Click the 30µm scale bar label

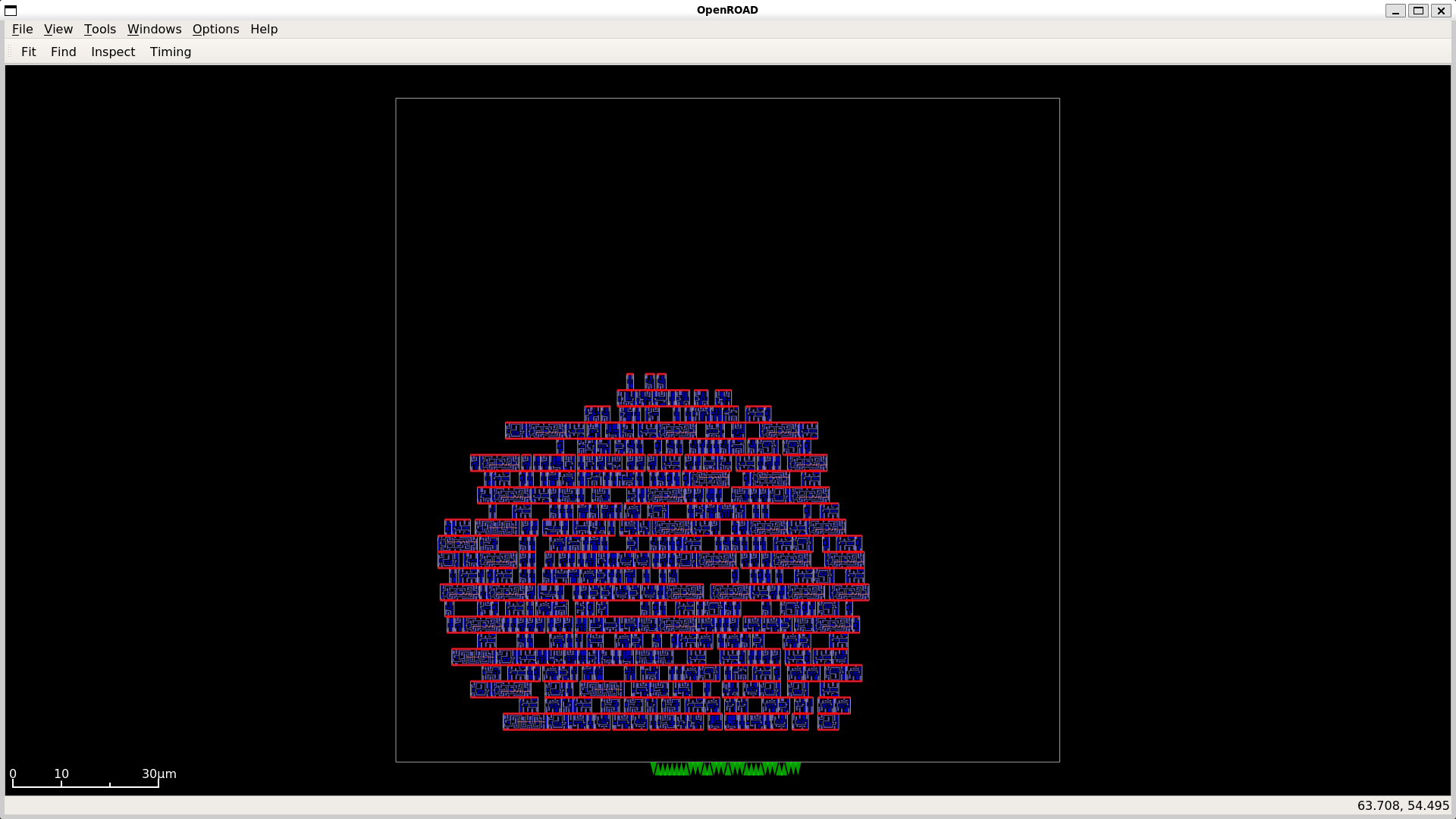coord(158,773)
